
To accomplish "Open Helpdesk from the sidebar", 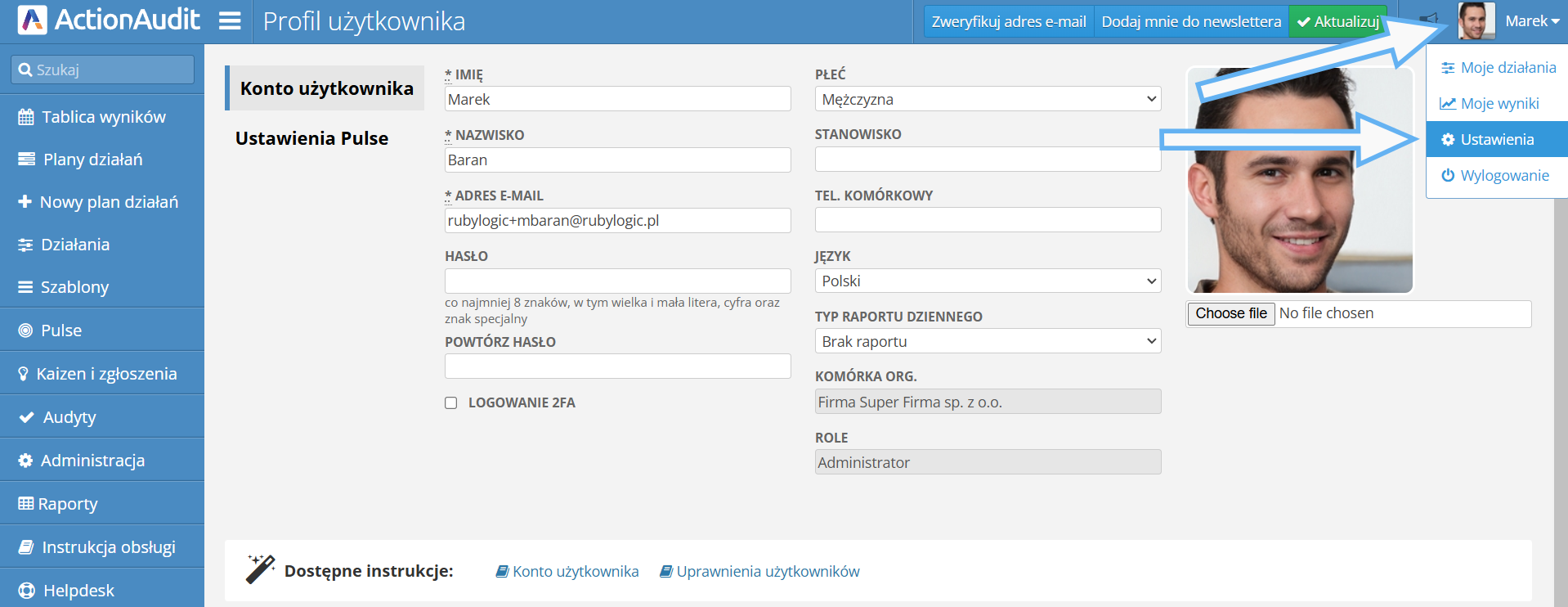I will coord(78,591).
